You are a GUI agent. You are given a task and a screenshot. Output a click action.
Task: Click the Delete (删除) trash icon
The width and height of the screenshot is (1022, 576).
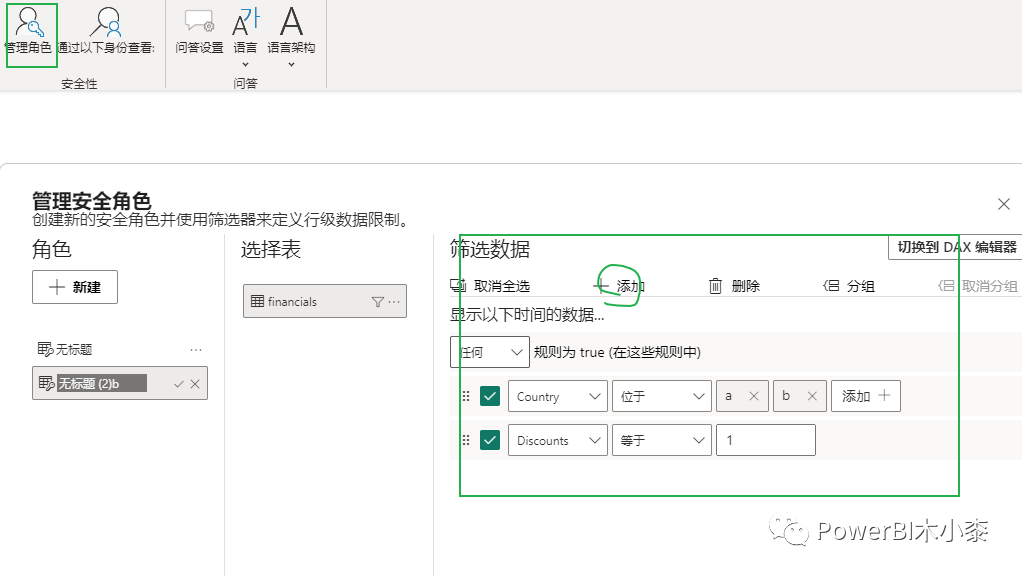(x=715, y=286)
